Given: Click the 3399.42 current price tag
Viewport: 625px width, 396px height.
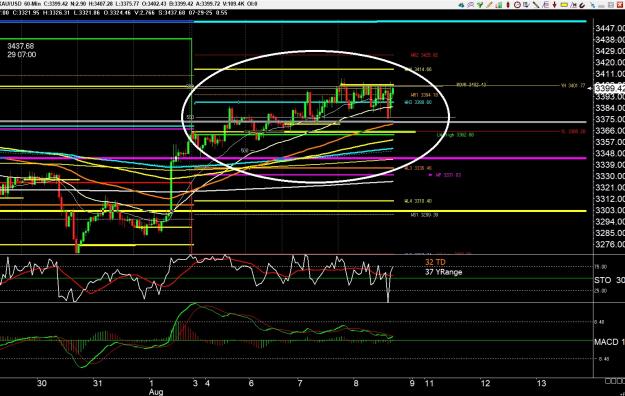Looking at the screenshot, I should coord(609,88).
